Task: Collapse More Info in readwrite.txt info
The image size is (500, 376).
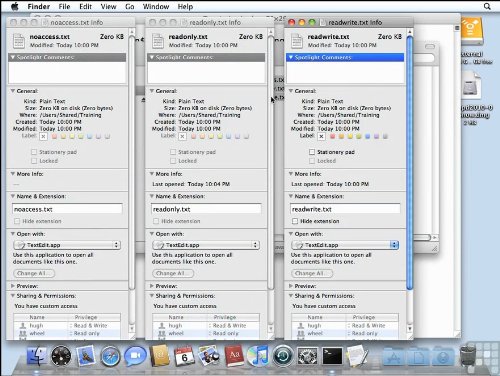Action: click(x=291, y=174)
